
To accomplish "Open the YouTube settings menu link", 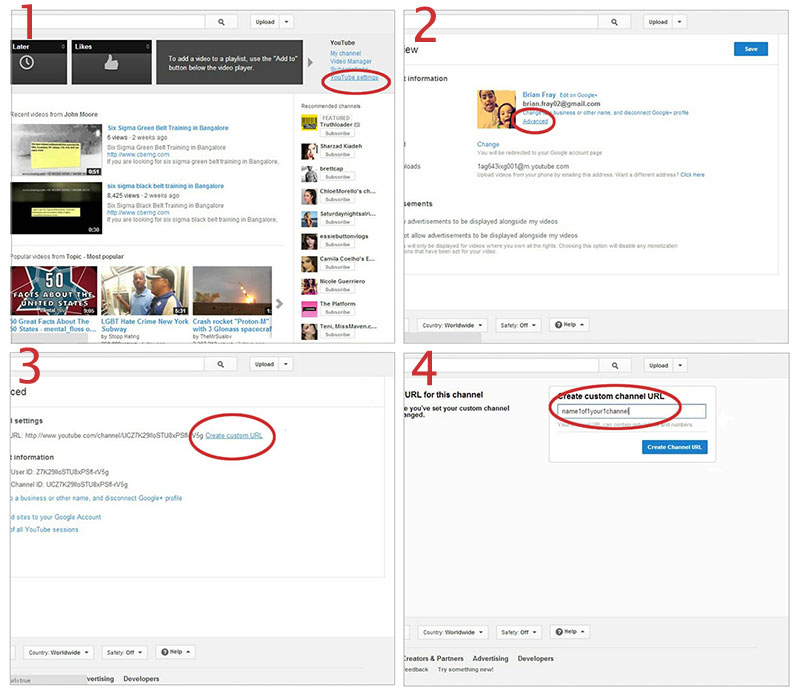I will click(354, 78).
